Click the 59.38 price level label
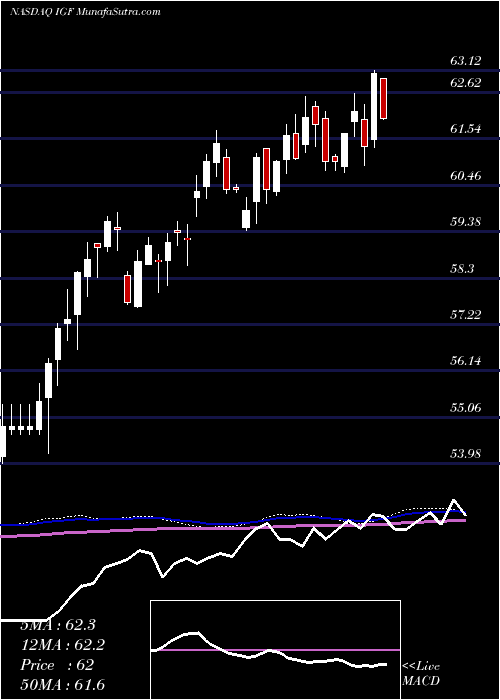Image resolution: width=500 pixels, height=700 pixels. coord(466,221)
